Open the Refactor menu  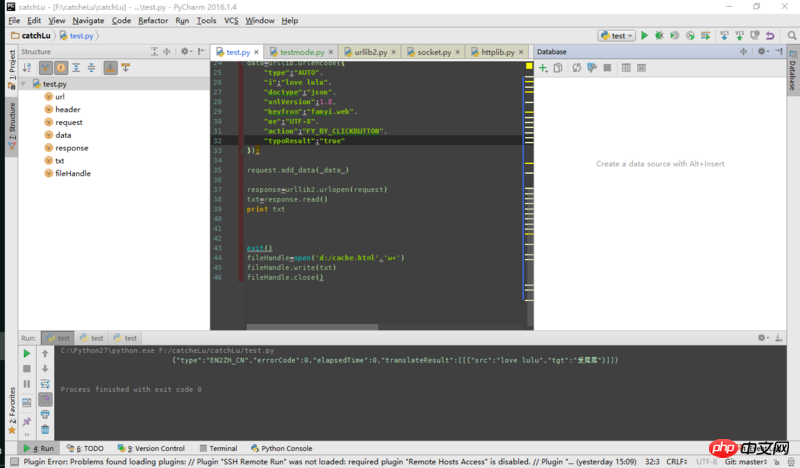pyautogui.click(x=153, y=20)
